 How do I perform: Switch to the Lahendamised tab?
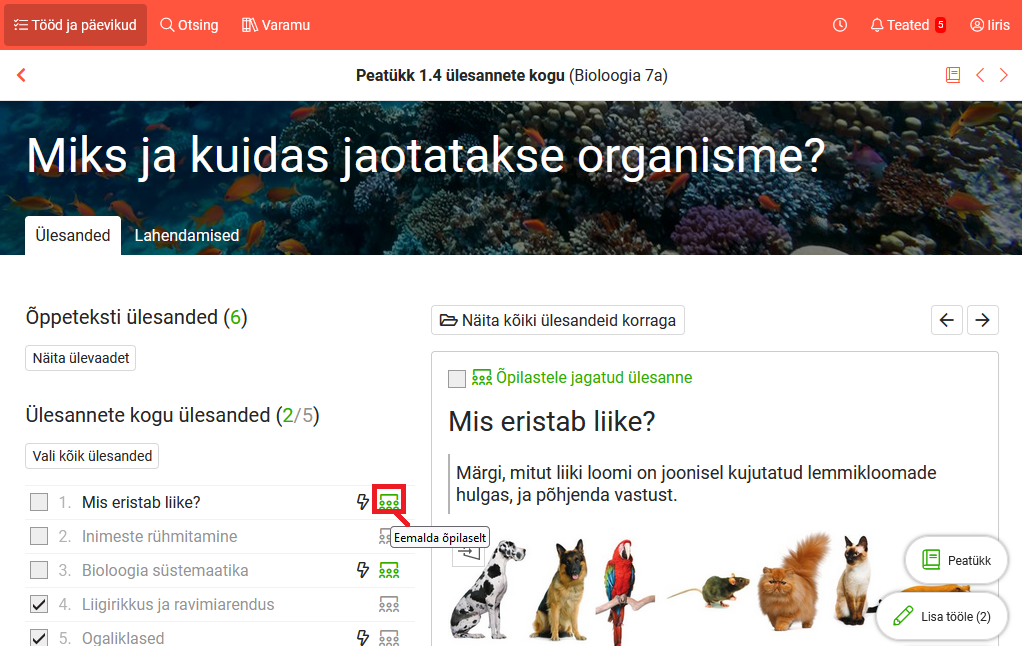coord(187,236)
